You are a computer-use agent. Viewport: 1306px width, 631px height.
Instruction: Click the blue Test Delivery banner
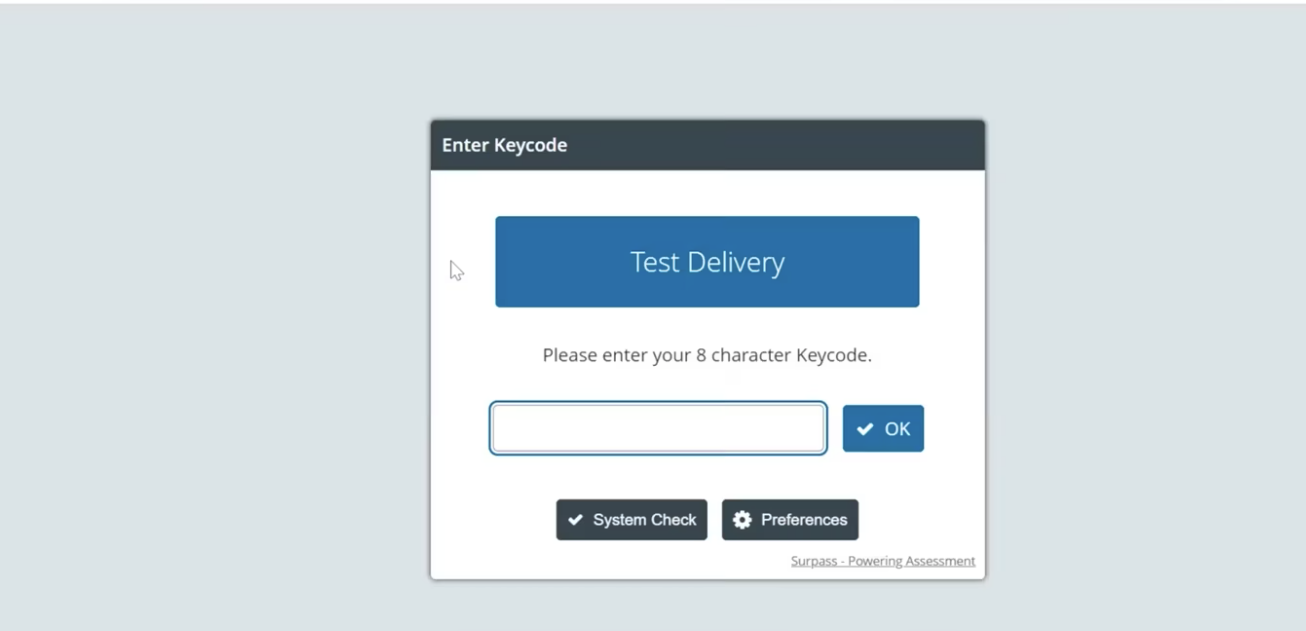pyautogui.click(x=707, y=262)
